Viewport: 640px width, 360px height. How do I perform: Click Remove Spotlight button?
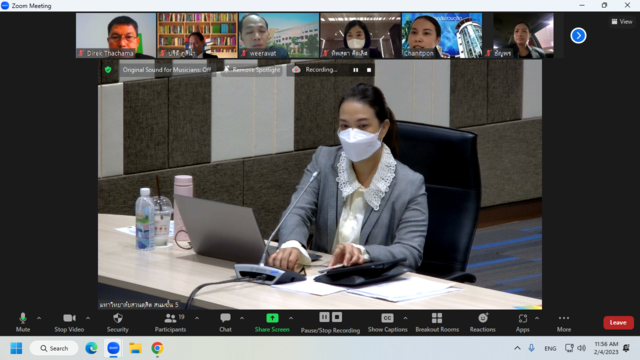[252, 70]
